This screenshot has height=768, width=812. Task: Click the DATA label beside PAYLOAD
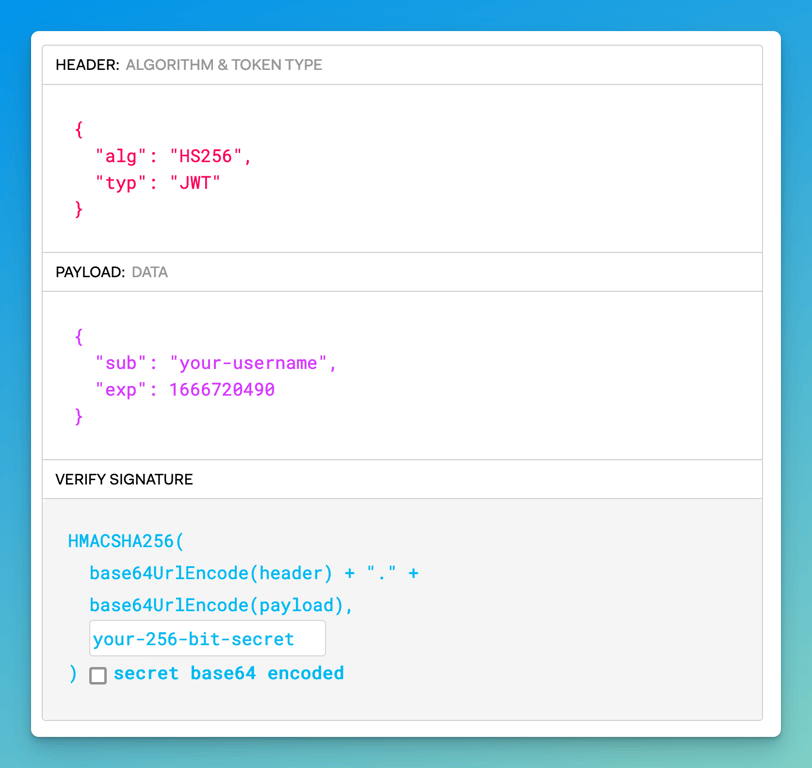150,272
